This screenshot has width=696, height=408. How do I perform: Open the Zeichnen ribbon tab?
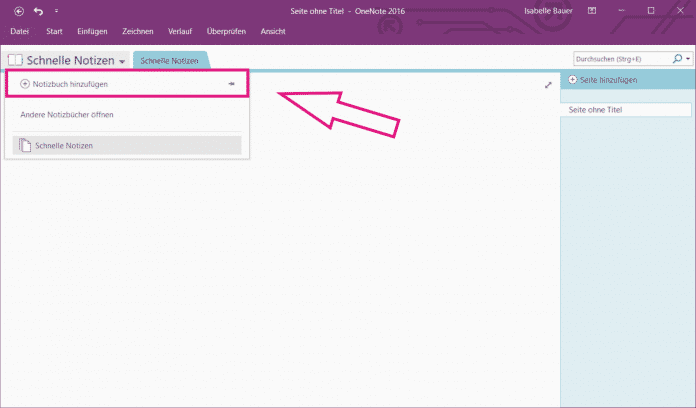click(137, 32)
